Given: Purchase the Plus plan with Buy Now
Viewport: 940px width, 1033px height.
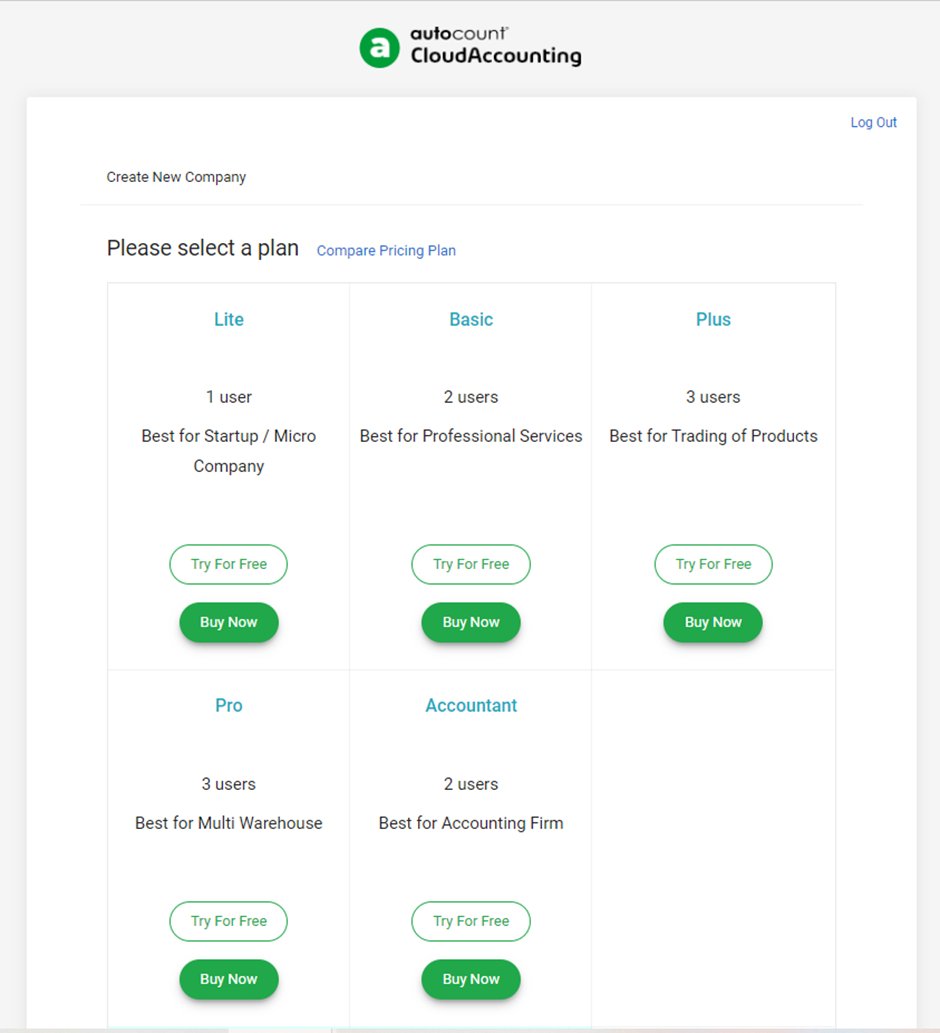Looking at the screenshot, I should [x=713, y=622].
